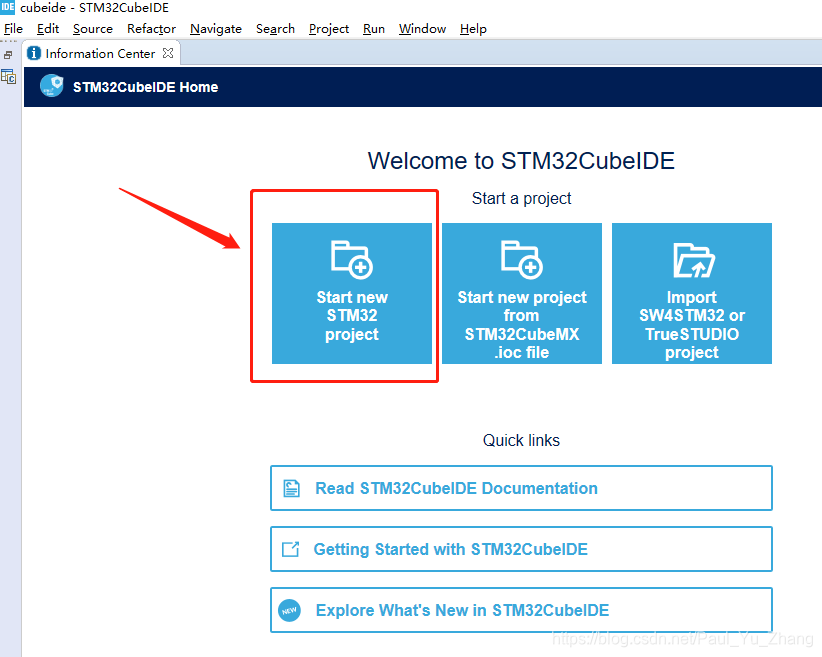The width and height of the screenshot is (822, 657).
Task: Select the Information Center tab
Action: coord(100,53)
